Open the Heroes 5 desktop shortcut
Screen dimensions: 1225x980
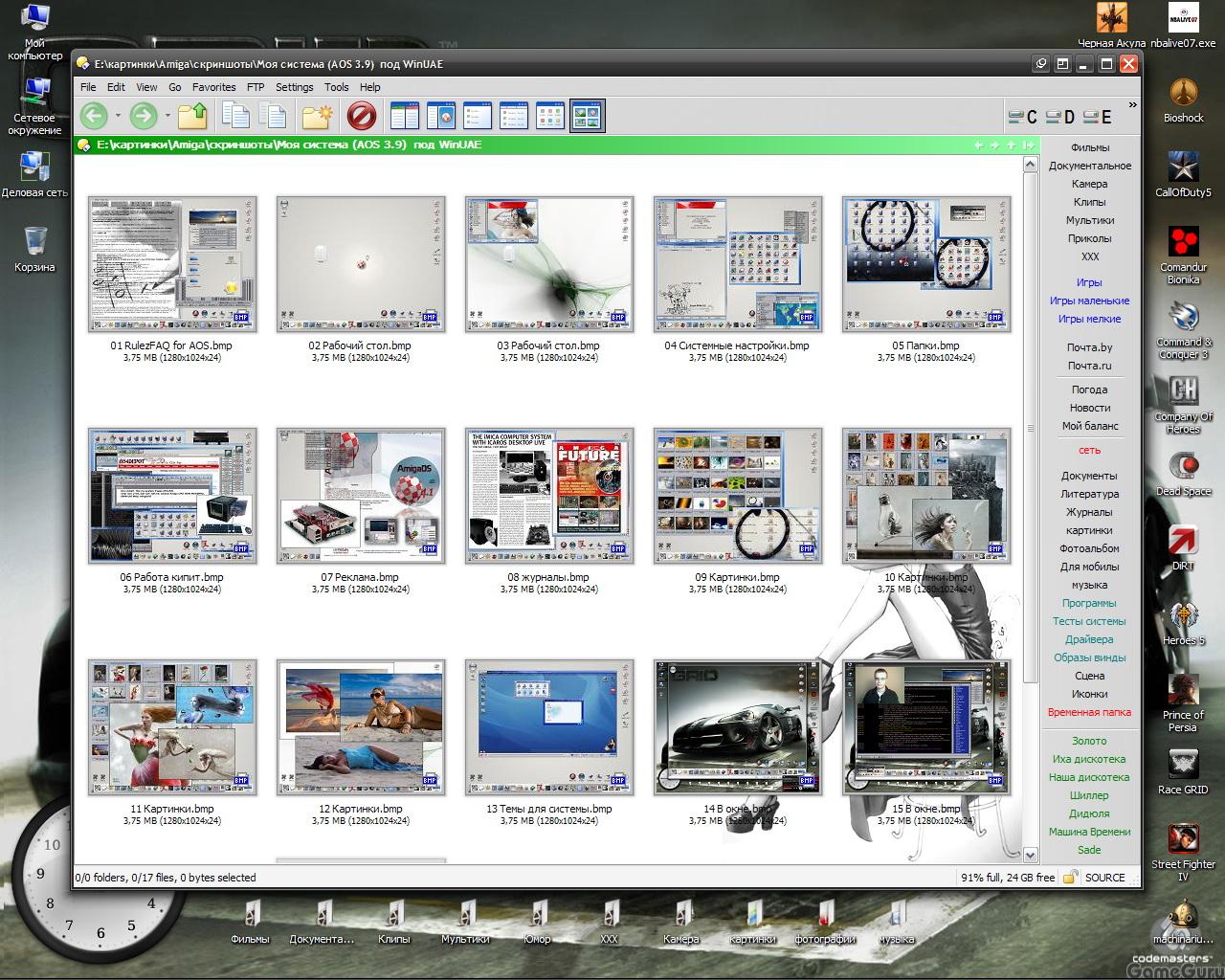click(1184, 622)
